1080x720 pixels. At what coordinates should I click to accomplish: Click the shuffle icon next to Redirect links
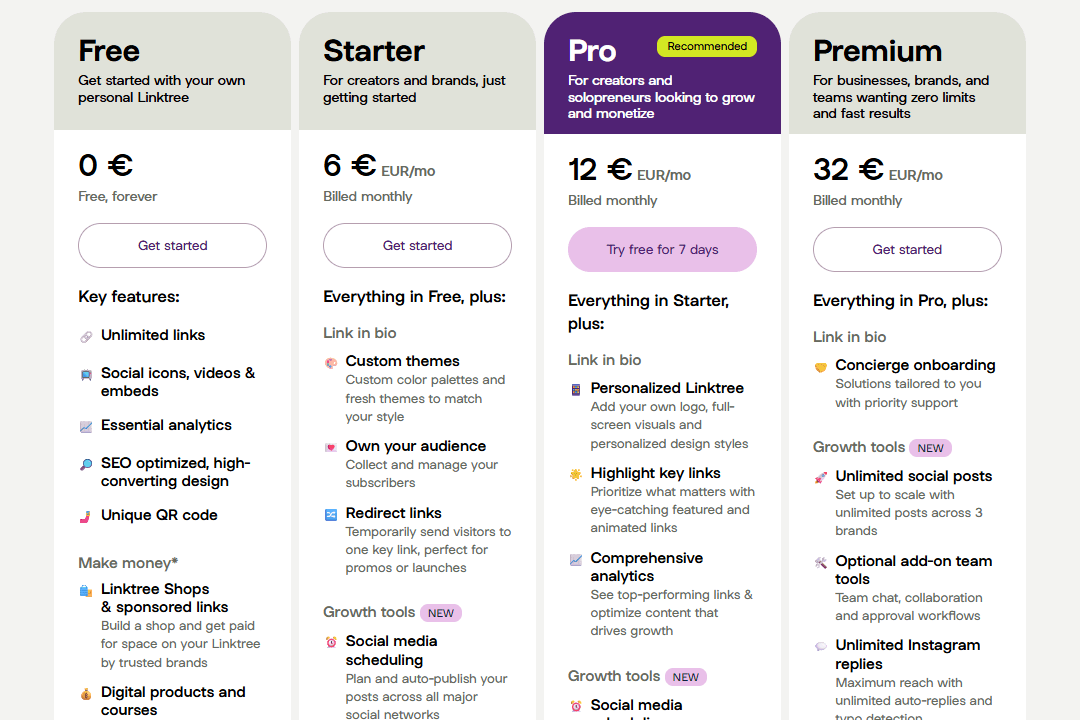(x=330, y=513)
